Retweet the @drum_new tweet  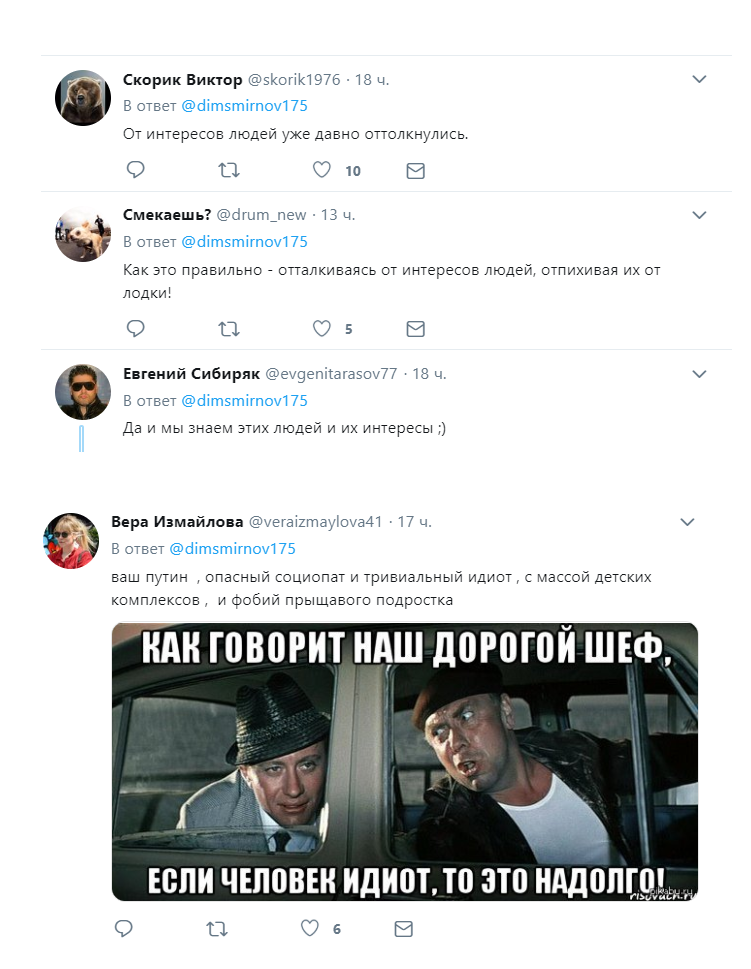click(229, 329)
